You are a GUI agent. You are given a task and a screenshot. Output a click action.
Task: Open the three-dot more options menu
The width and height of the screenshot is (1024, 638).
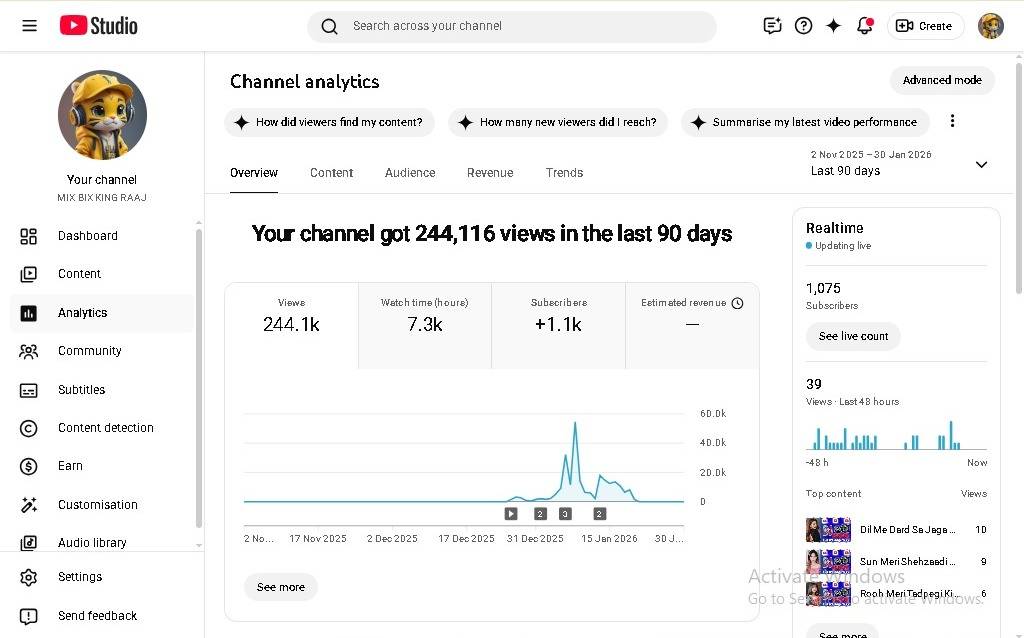(x=952, y=121)
